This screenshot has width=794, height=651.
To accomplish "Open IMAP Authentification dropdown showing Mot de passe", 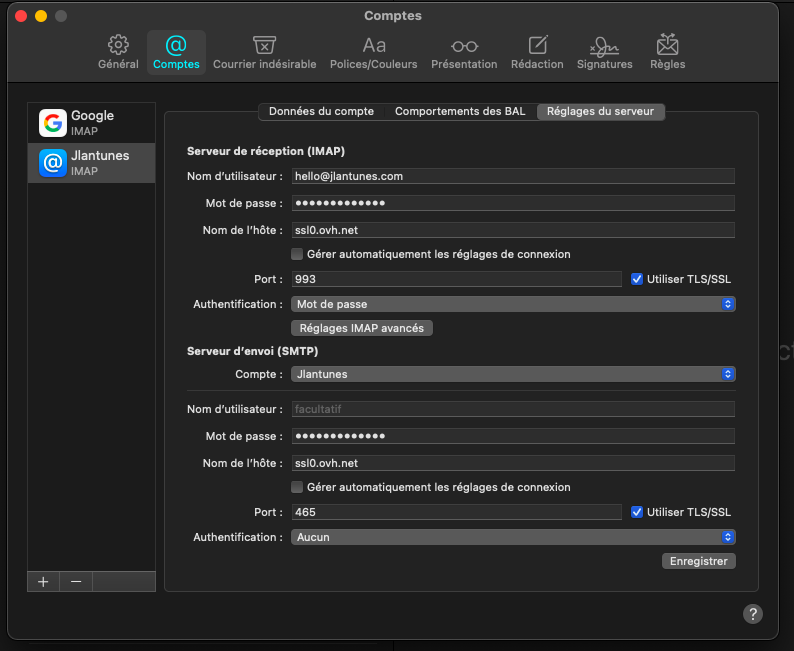I will click(513, 304).
